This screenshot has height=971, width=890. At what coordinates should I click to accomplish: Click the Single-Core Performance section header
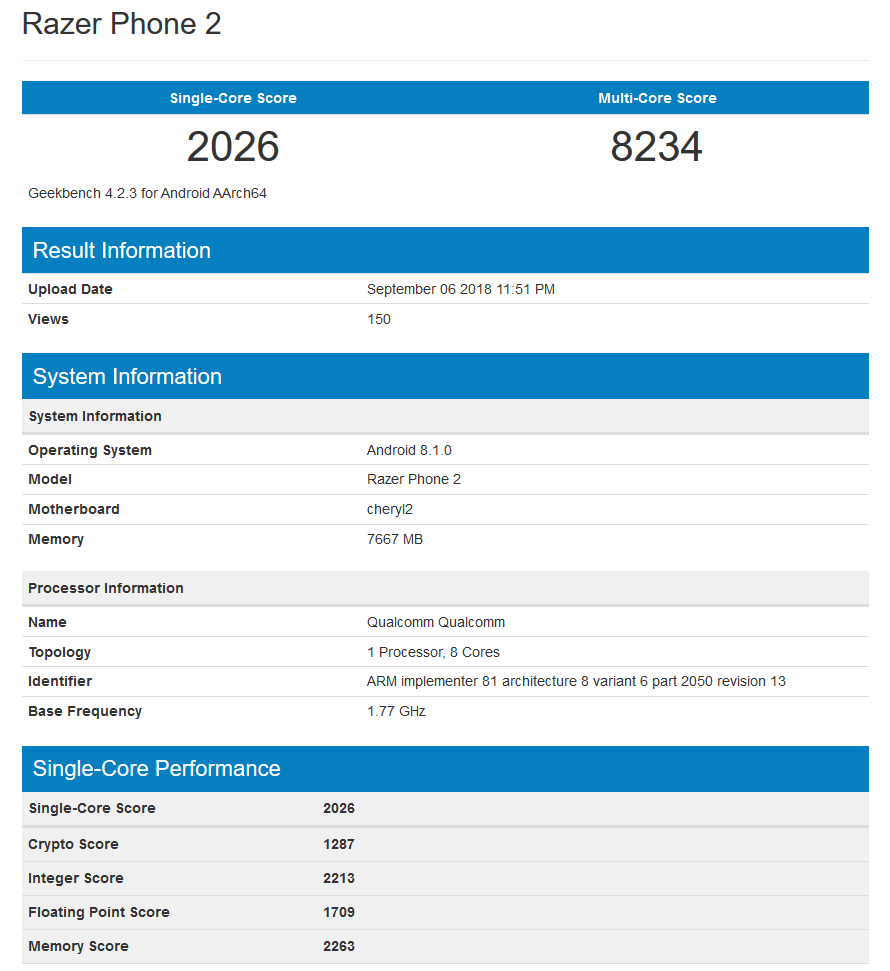[x=156, y=768]
